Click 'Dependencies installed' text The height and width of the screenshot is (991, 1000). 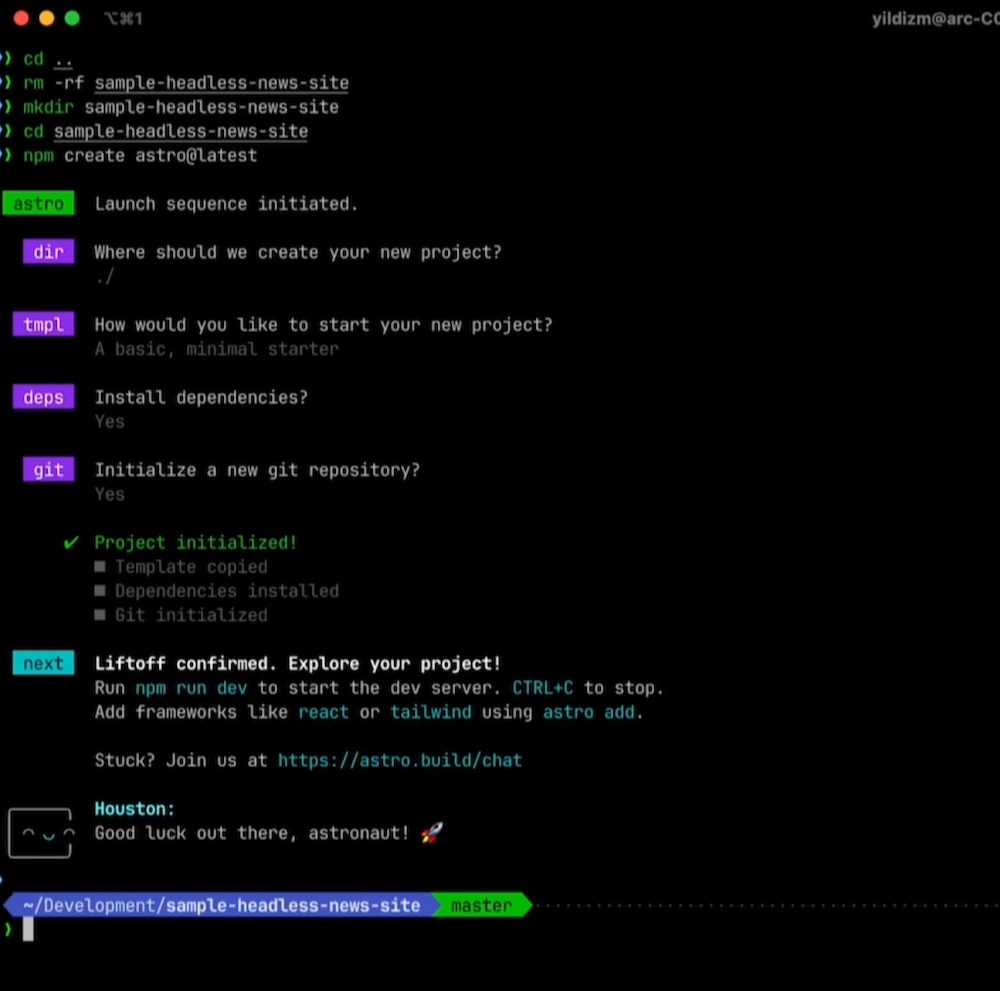click(227, 591)
